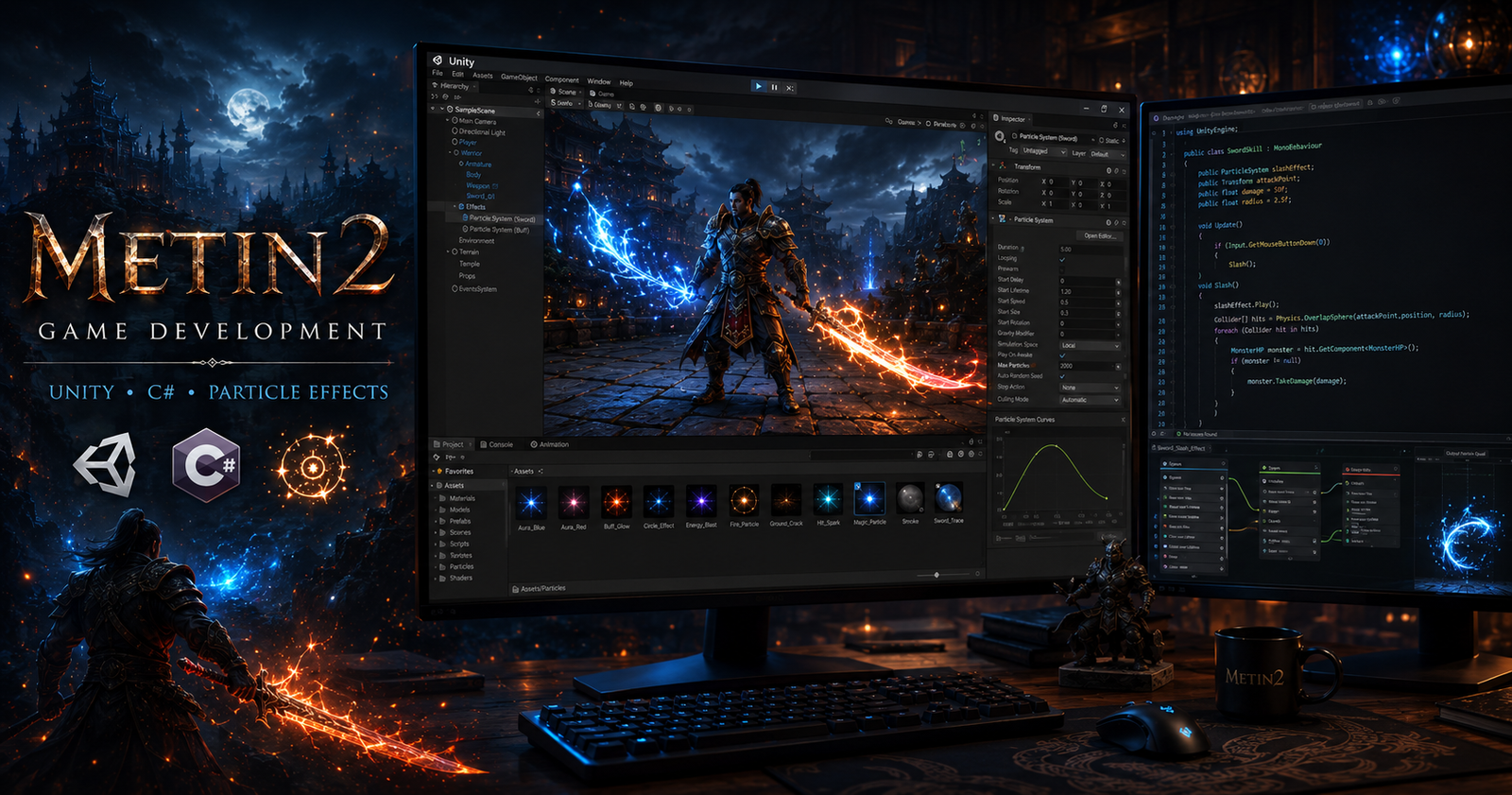Open the File menu in Unity
The image size is (1512, 795).
click(x=438, y=73)
